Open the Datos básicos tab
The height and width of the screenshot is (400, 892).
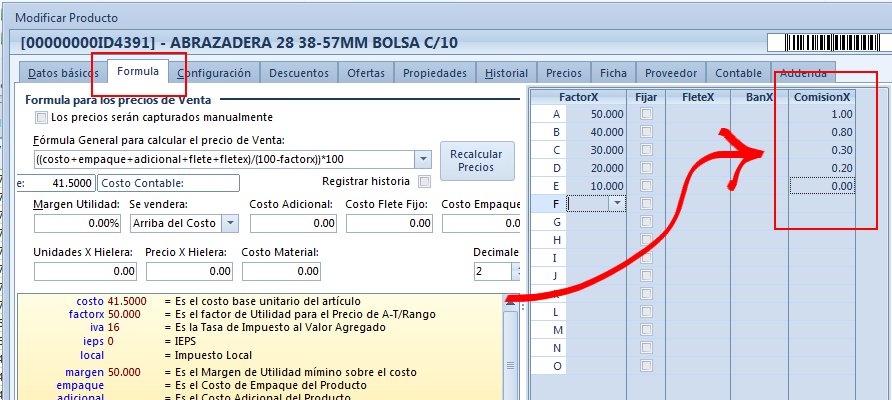56,73
